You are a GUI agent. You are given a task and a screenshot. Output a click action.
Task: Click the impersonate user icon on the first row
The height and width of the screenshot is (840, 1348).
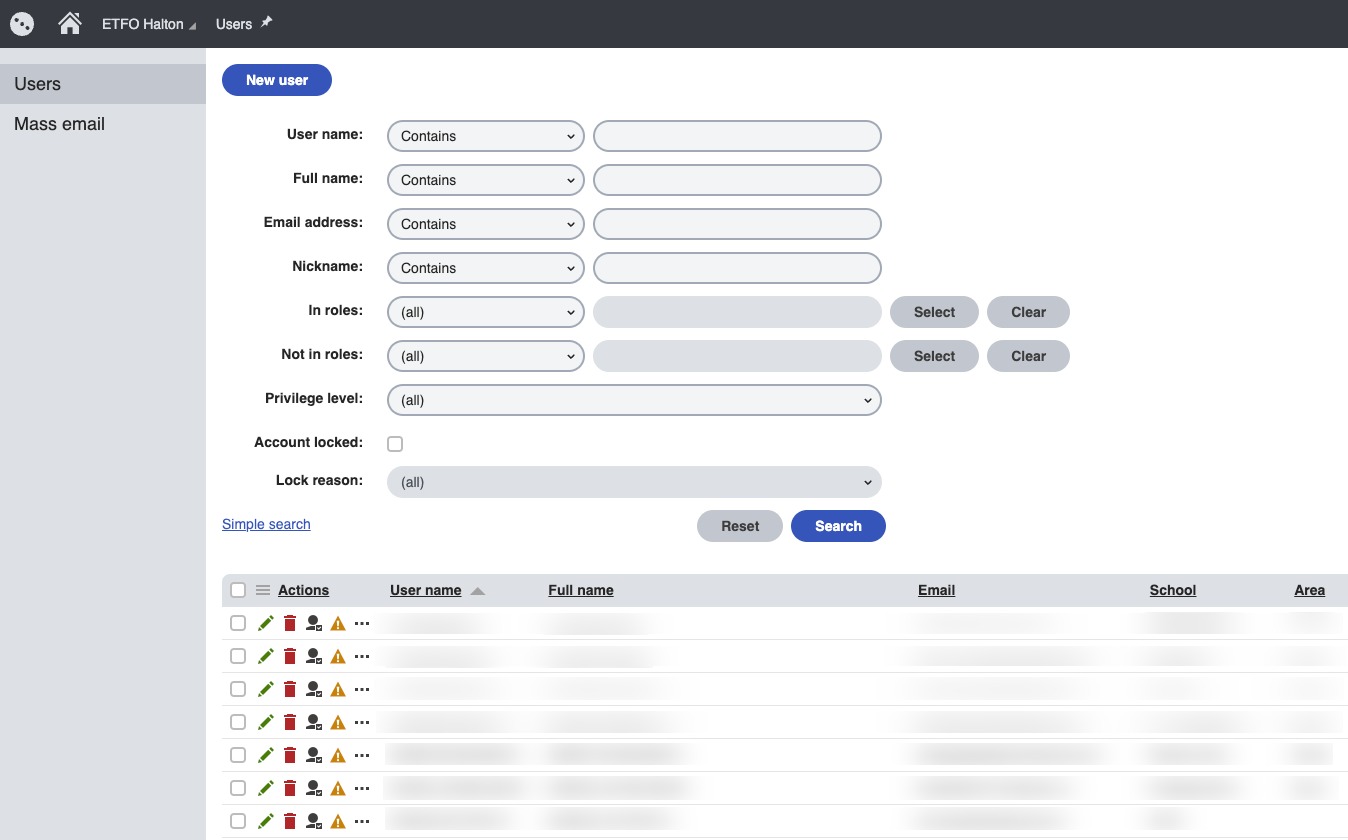(x=313, y=622)
